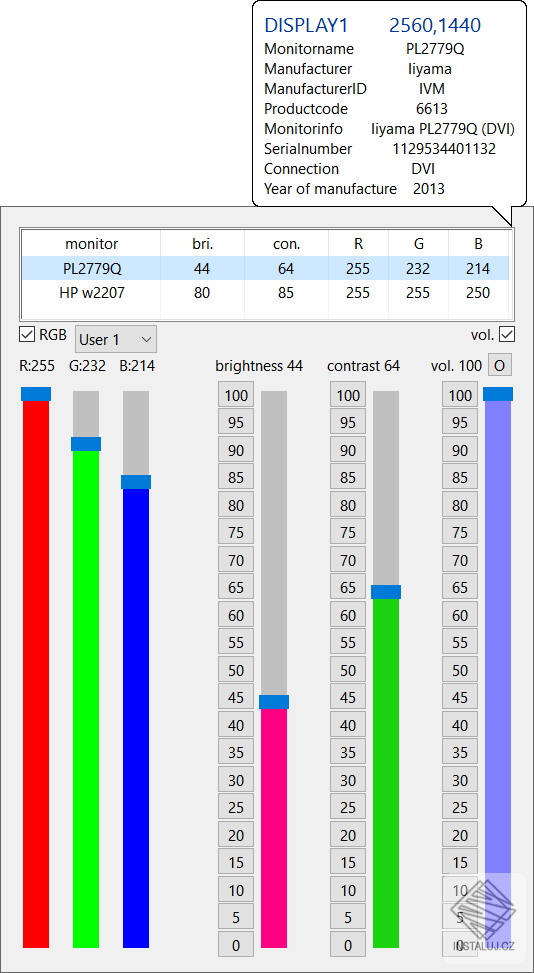Click serial number 1129534401132 in tooltip
The height and width of the screenshot is (973, 534).
[x=444, y=149]
